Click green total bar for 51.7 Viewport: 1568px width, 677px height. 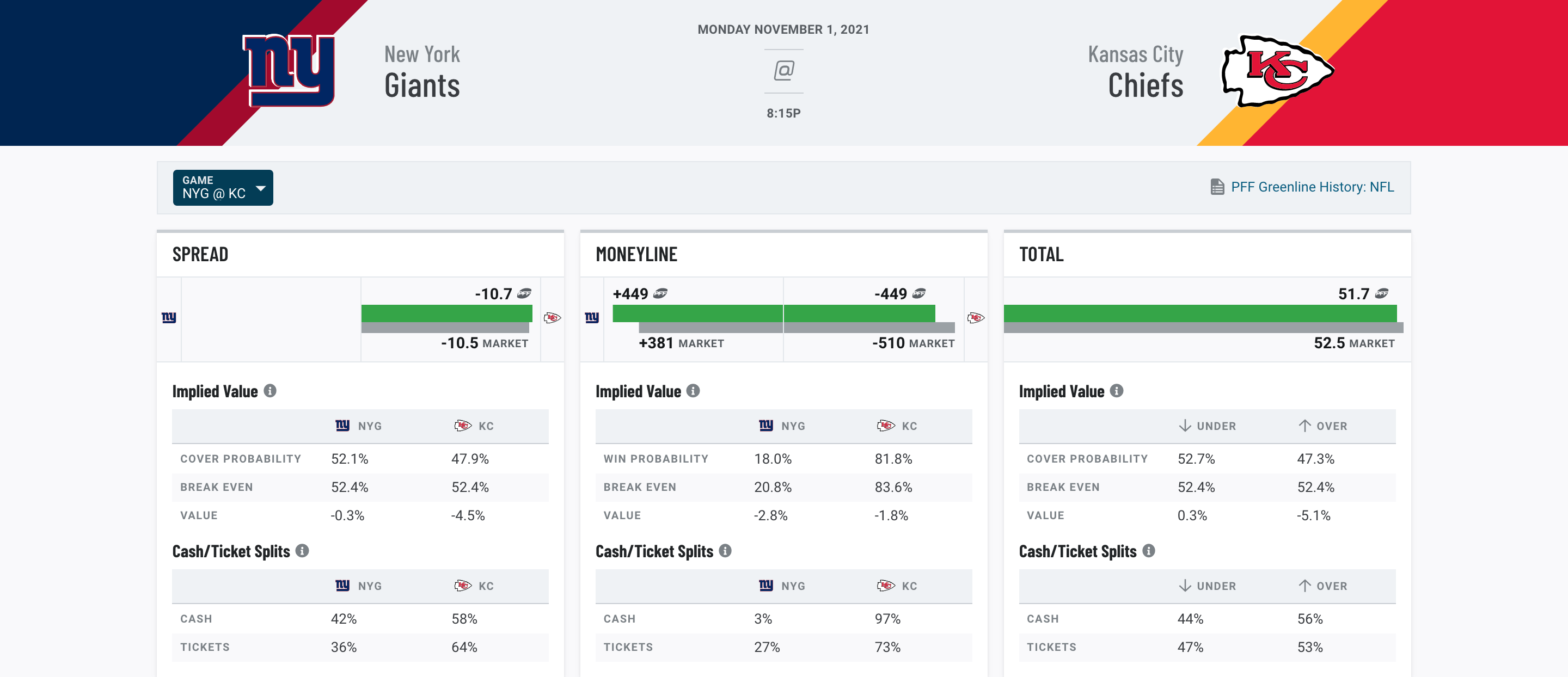tap(1200, 313)
